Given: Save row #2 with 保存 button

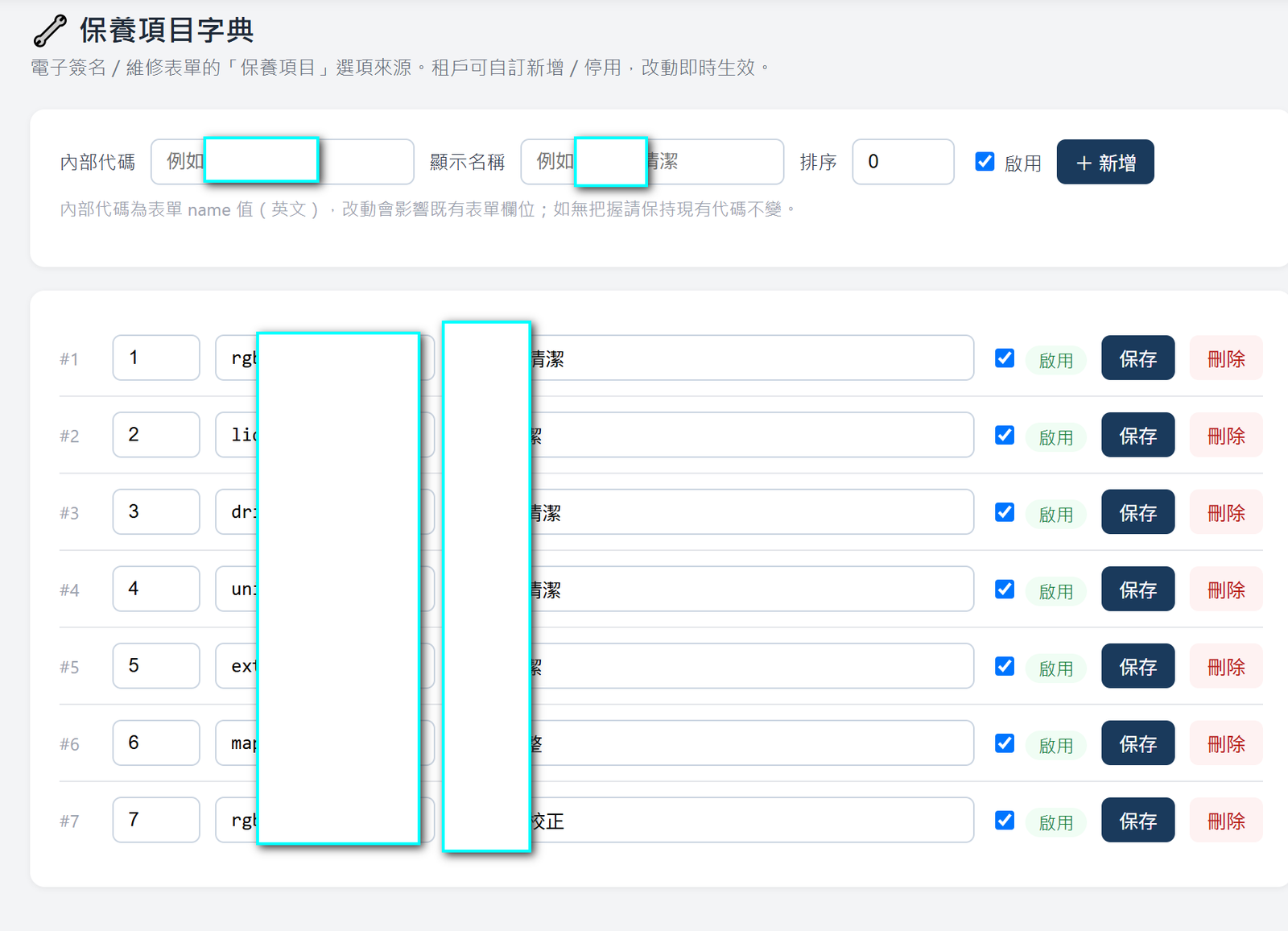Looking at the screenshot, I should tap(1137, 436).
